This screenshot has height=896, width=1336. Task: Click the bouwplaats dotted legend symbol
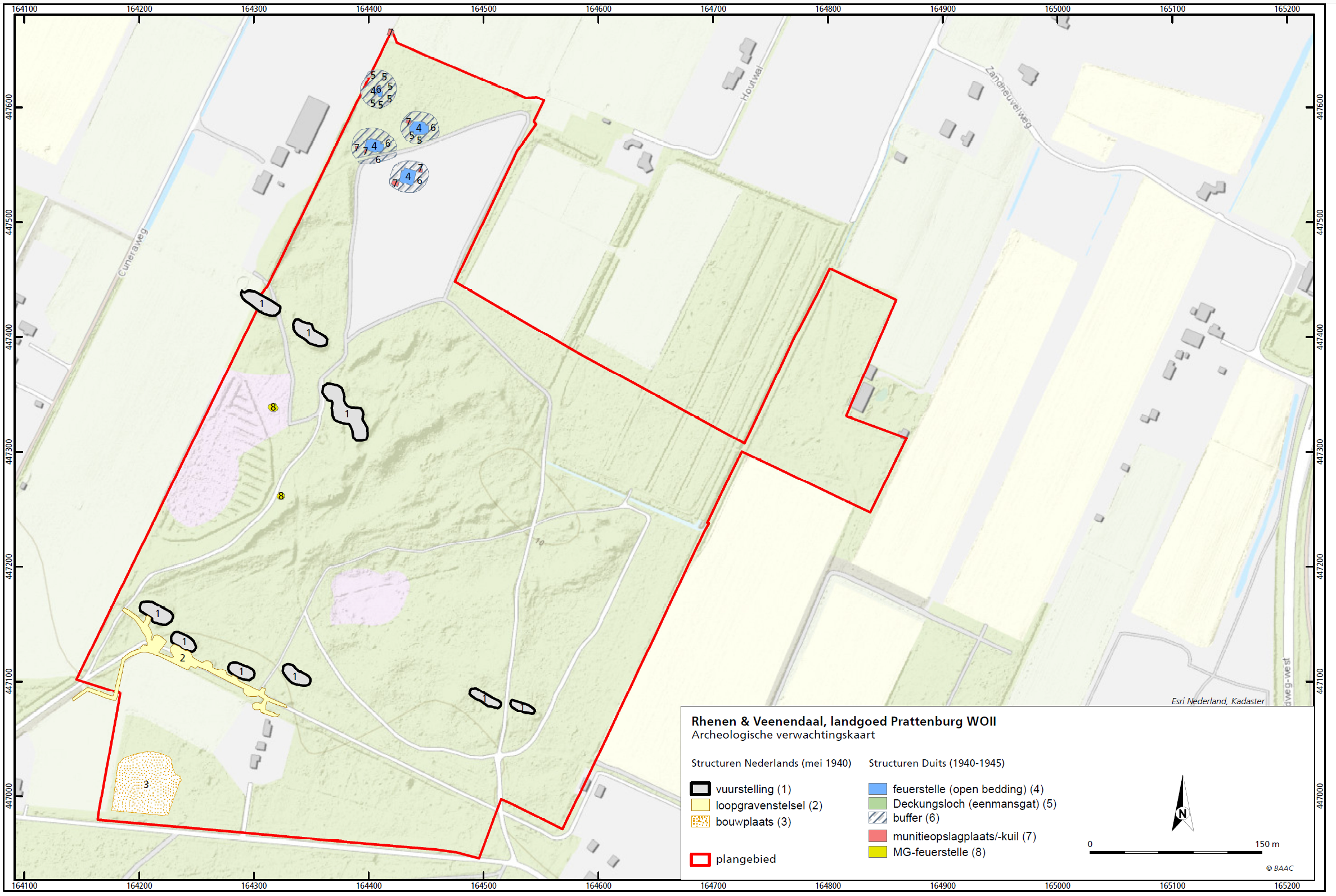700,822
